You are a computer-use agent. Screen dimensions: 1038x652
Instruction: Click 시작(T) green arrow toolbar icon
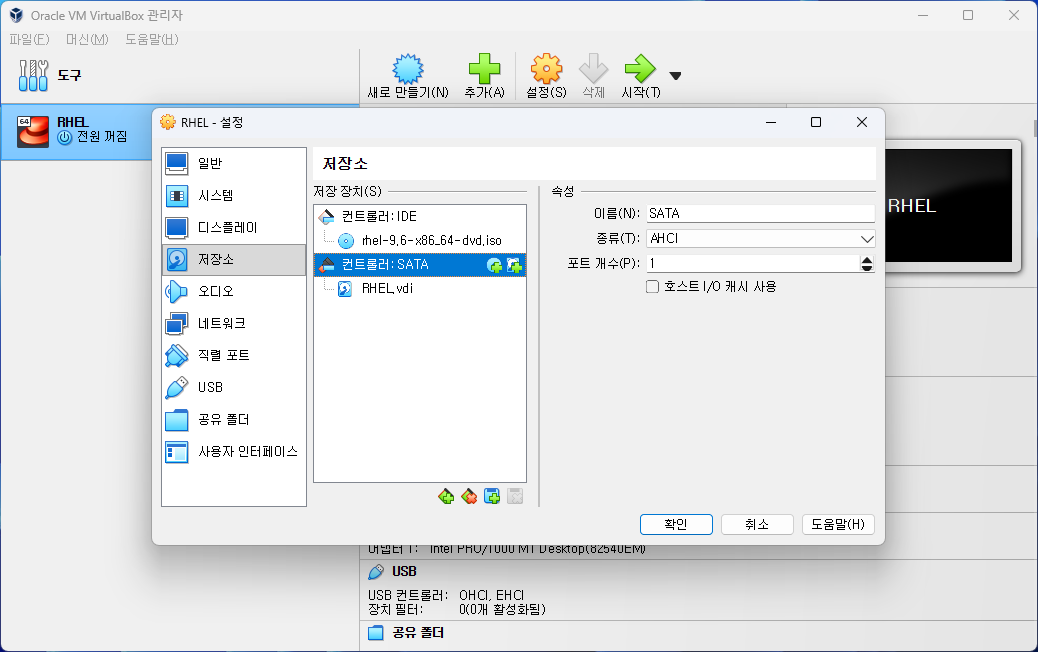(x=640, y=76)
